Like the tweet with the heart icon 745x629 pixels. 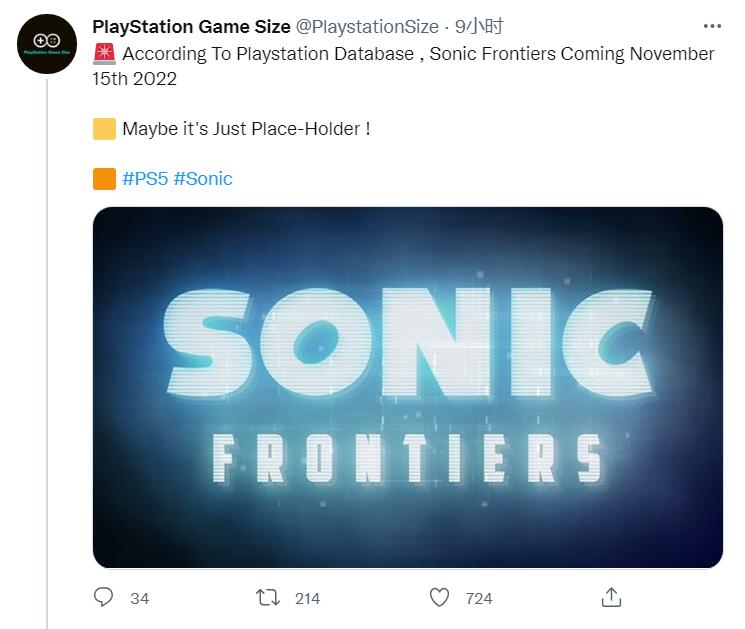[439, 598]
